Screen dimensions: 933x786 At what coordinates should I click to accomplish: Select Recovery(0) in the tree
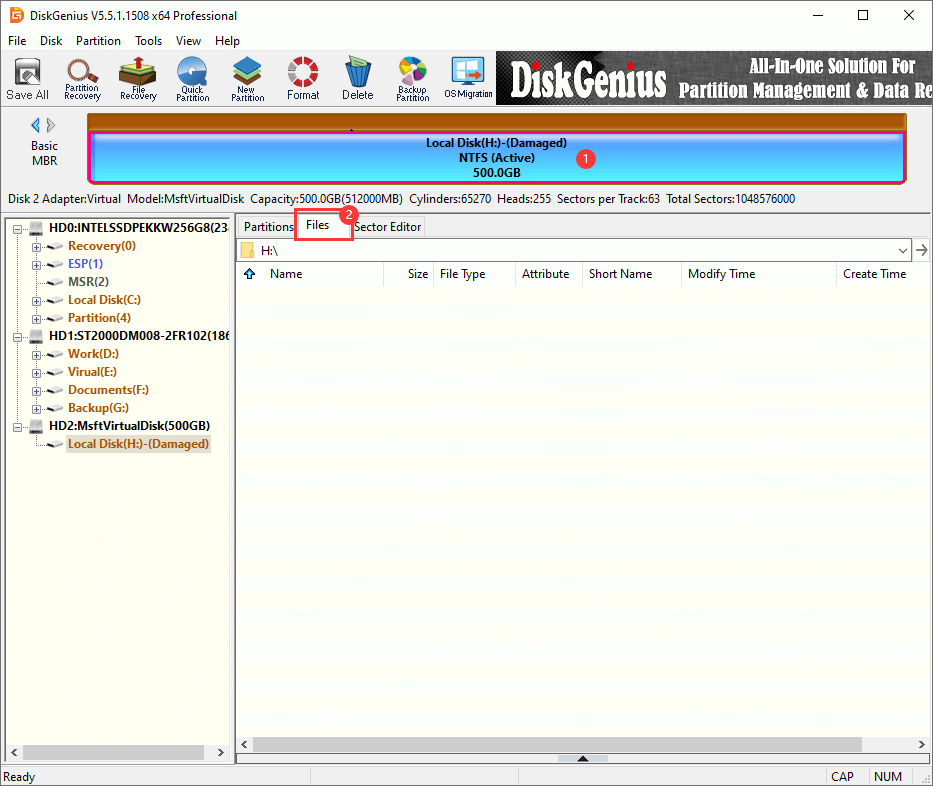pyautogui.click(x=102, y=246)
